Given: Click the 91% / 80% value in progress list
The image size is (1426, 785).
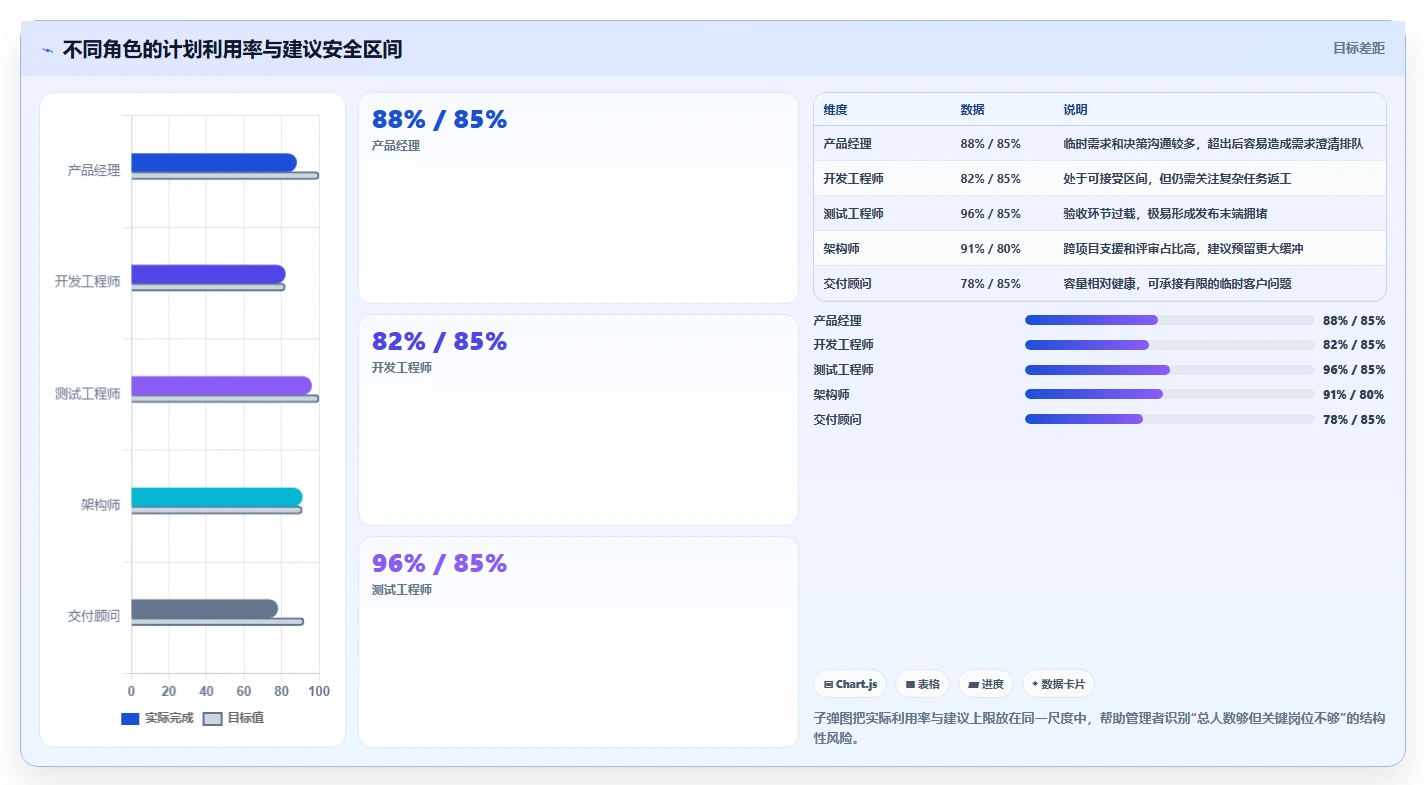Looking at the screenshot, I should point(1354,395).
